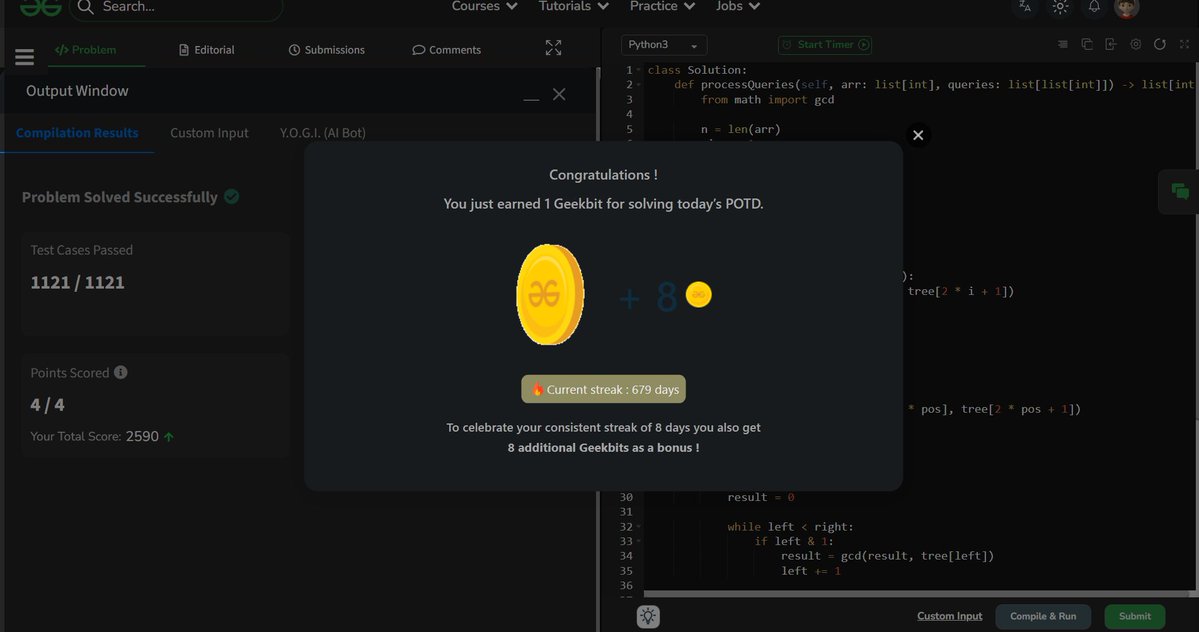The width and height of the screenshot is (1199, 632).
Task: Minimize the Output Window
Action: pyautogui.click(x=531, y=99)
